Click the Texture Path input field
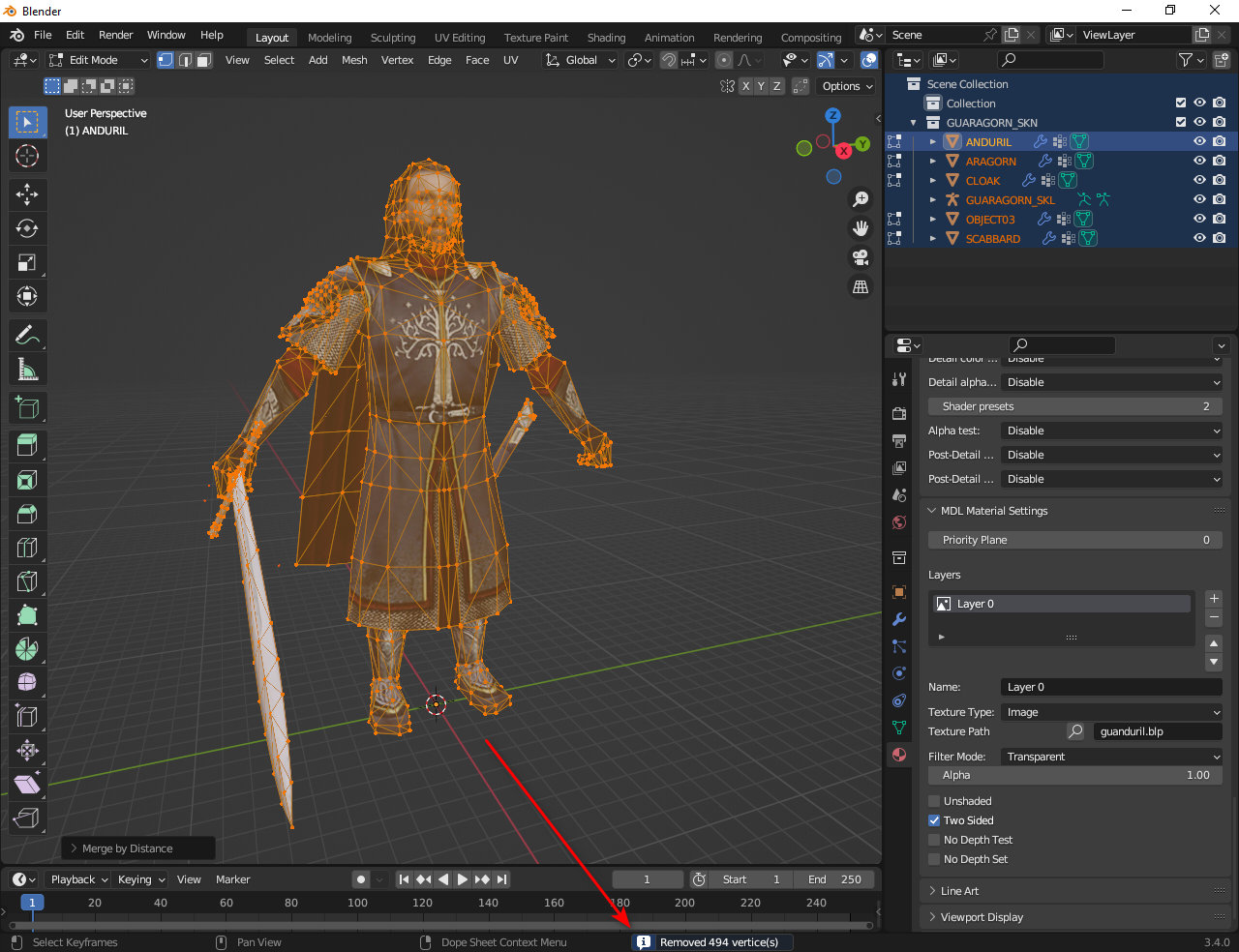 pyautogui.click(x=1157, y=731)
